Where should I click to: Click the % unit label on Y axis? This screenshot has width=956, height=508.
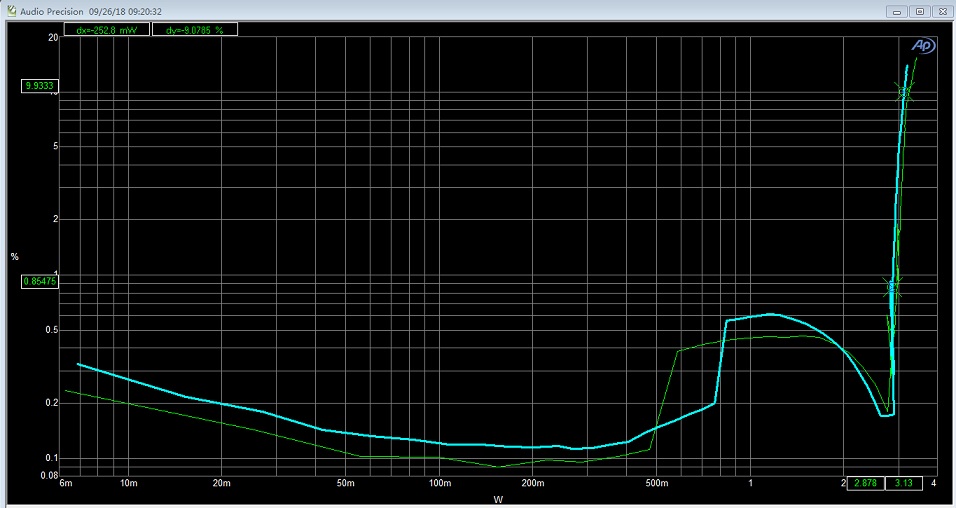(14, 257)
